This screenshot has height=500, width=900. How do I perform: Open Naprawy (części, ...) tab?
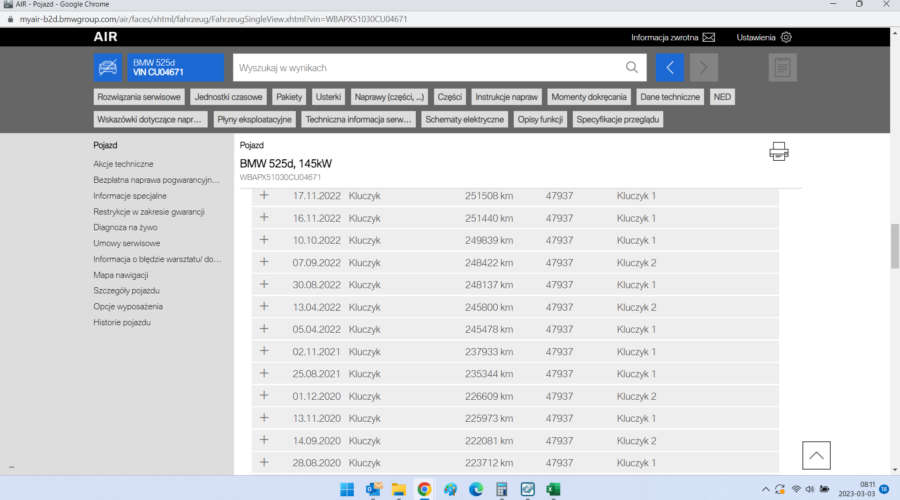coord(389,97)
